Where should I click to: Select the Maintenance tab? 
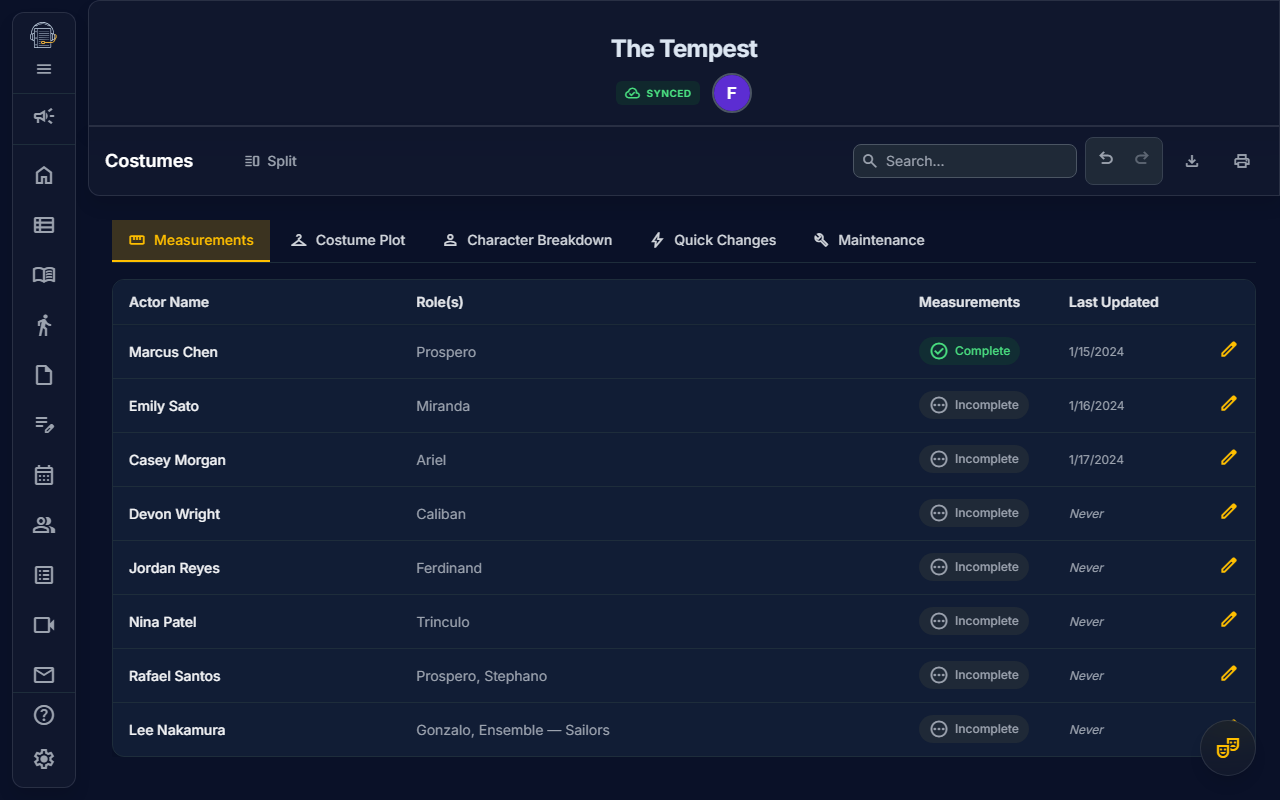pos(869,240)
